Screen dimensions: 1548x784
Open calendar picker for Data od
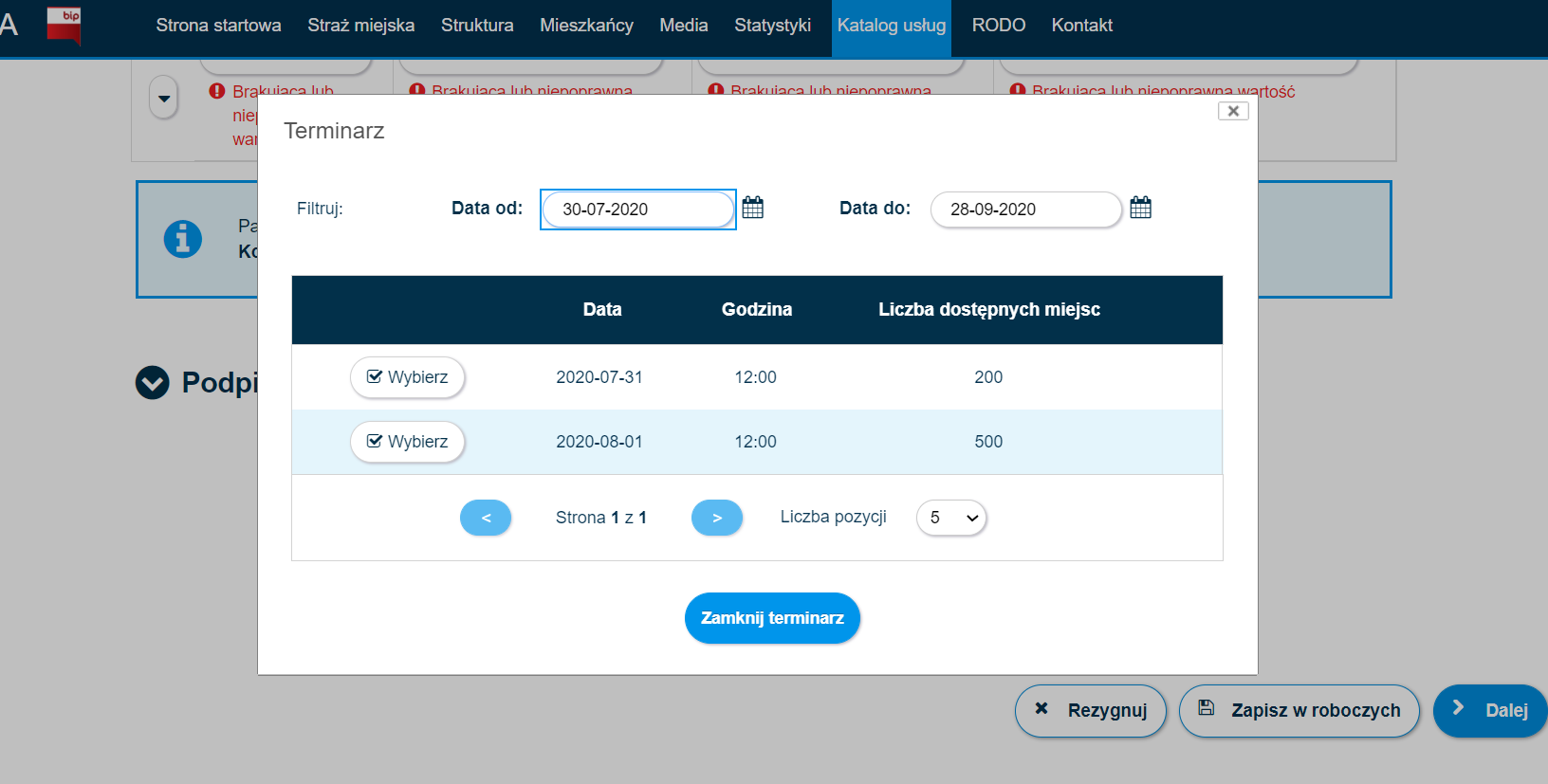752,208
